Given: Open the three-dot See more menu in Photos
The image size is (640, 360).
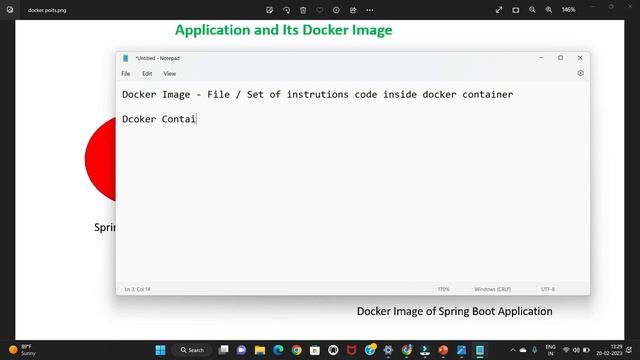Looking at the screenshot, I should pos(370,10).
